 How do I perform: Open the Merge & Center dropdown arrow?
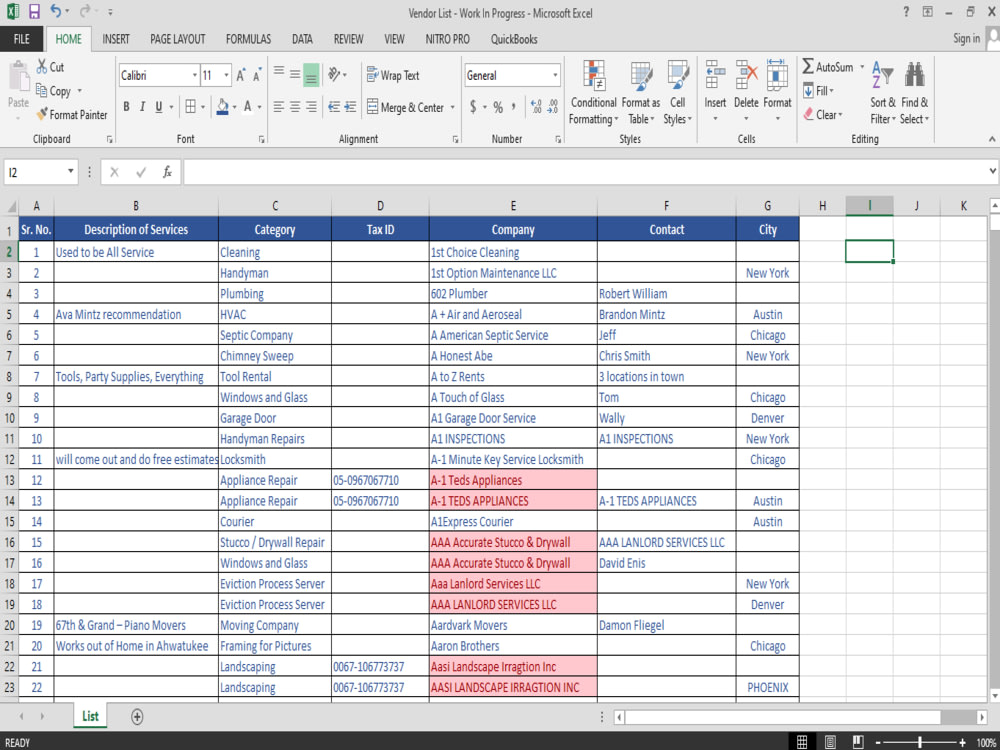coord(452,107)
